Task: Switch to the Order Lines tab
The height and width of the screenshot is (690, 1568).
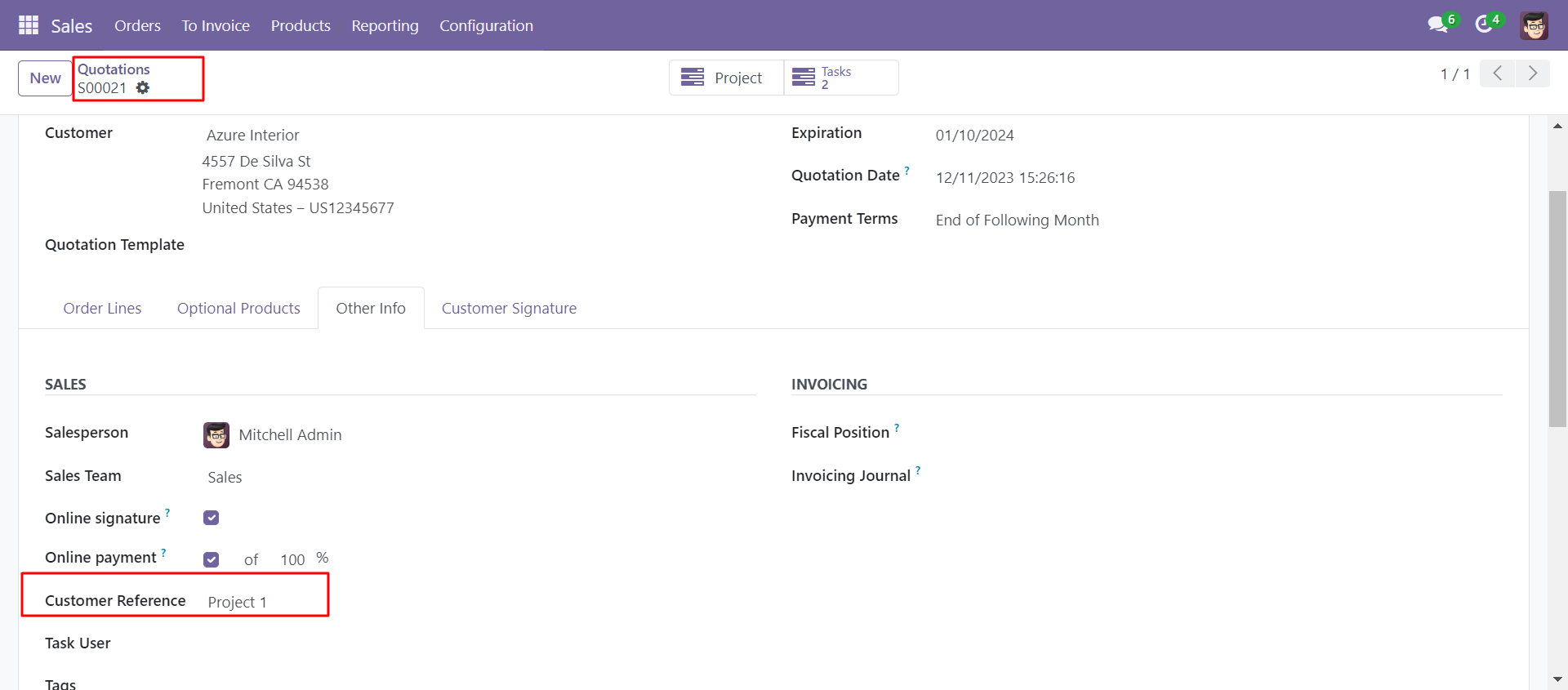Action: (102, 308)
